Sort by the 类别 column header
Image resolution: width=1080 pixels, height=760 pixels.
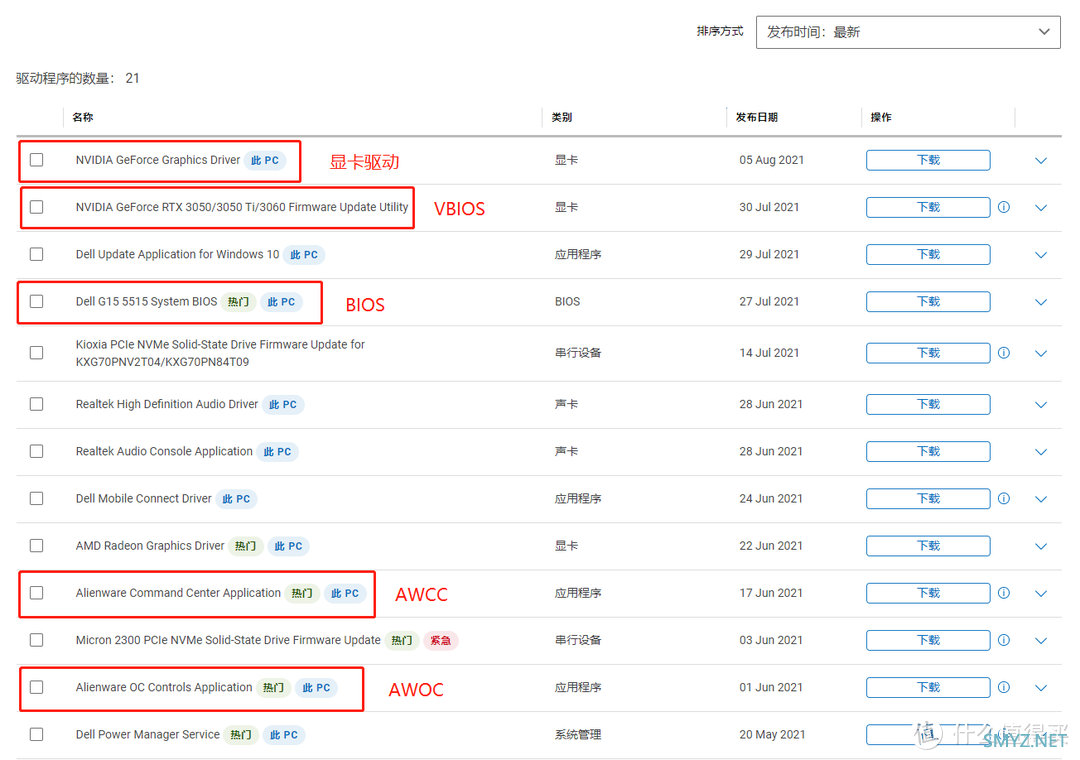561,117
